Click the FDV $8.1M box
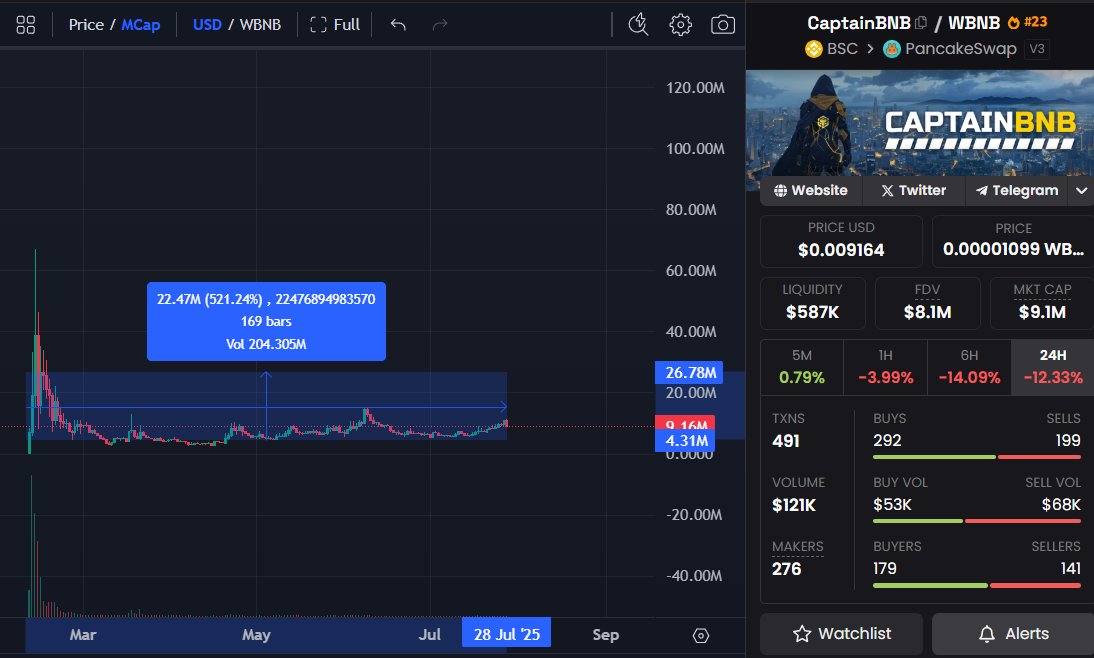Image resolution: width=1094 pixels, height=658 pixels. click(x=927, y=303)
